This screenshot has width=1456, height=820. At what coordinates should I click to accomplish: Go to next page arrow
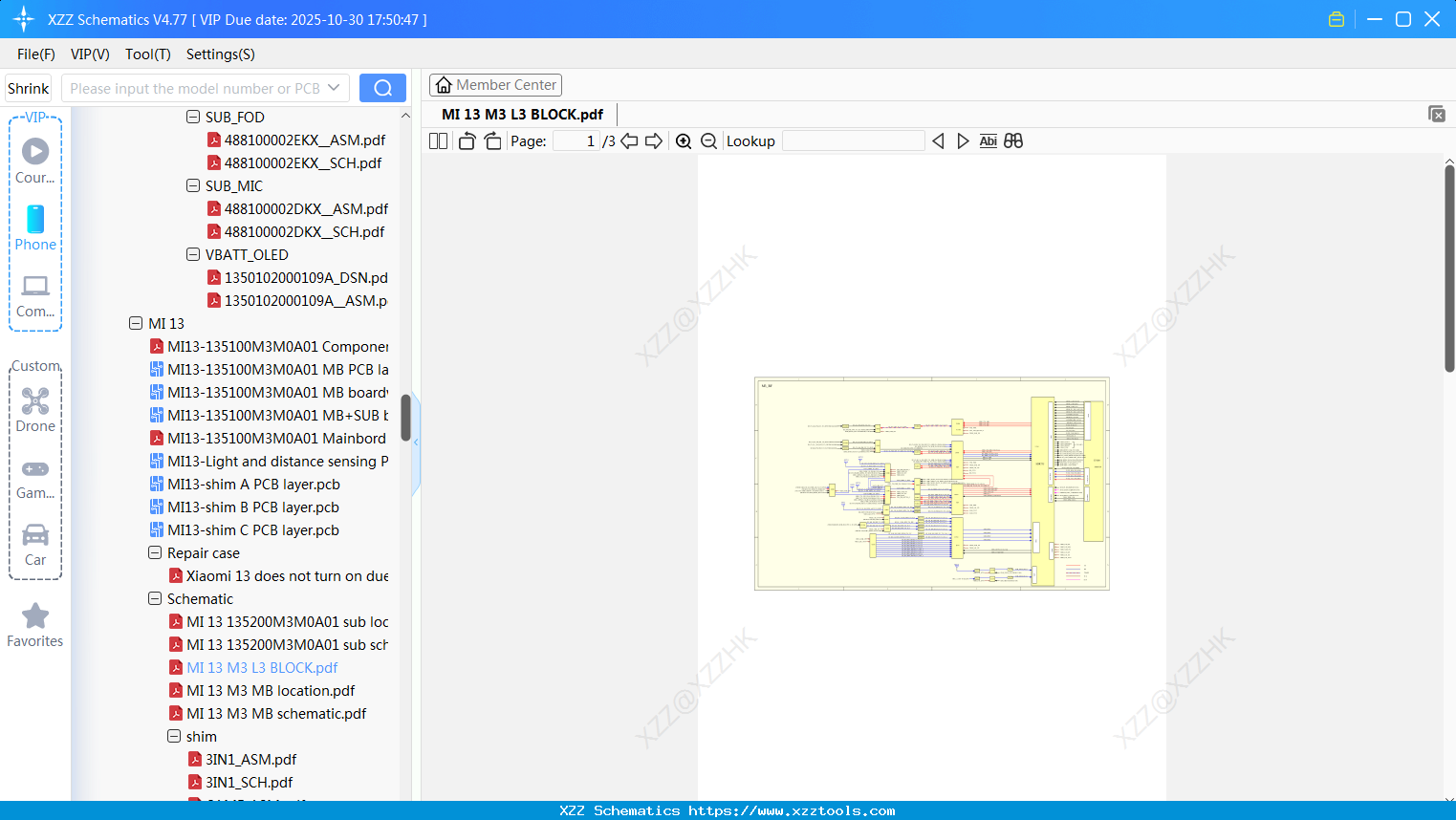coord(654,141)
